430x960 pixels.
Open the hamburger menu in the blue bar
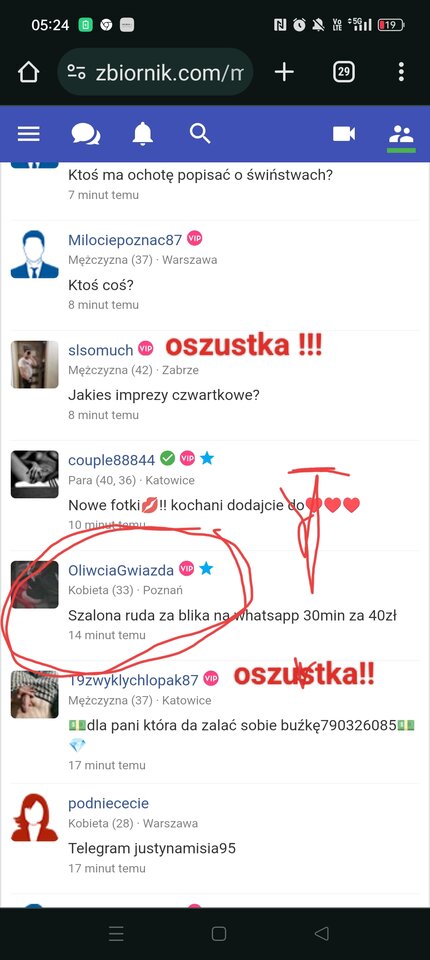click(x=29, y=133)
